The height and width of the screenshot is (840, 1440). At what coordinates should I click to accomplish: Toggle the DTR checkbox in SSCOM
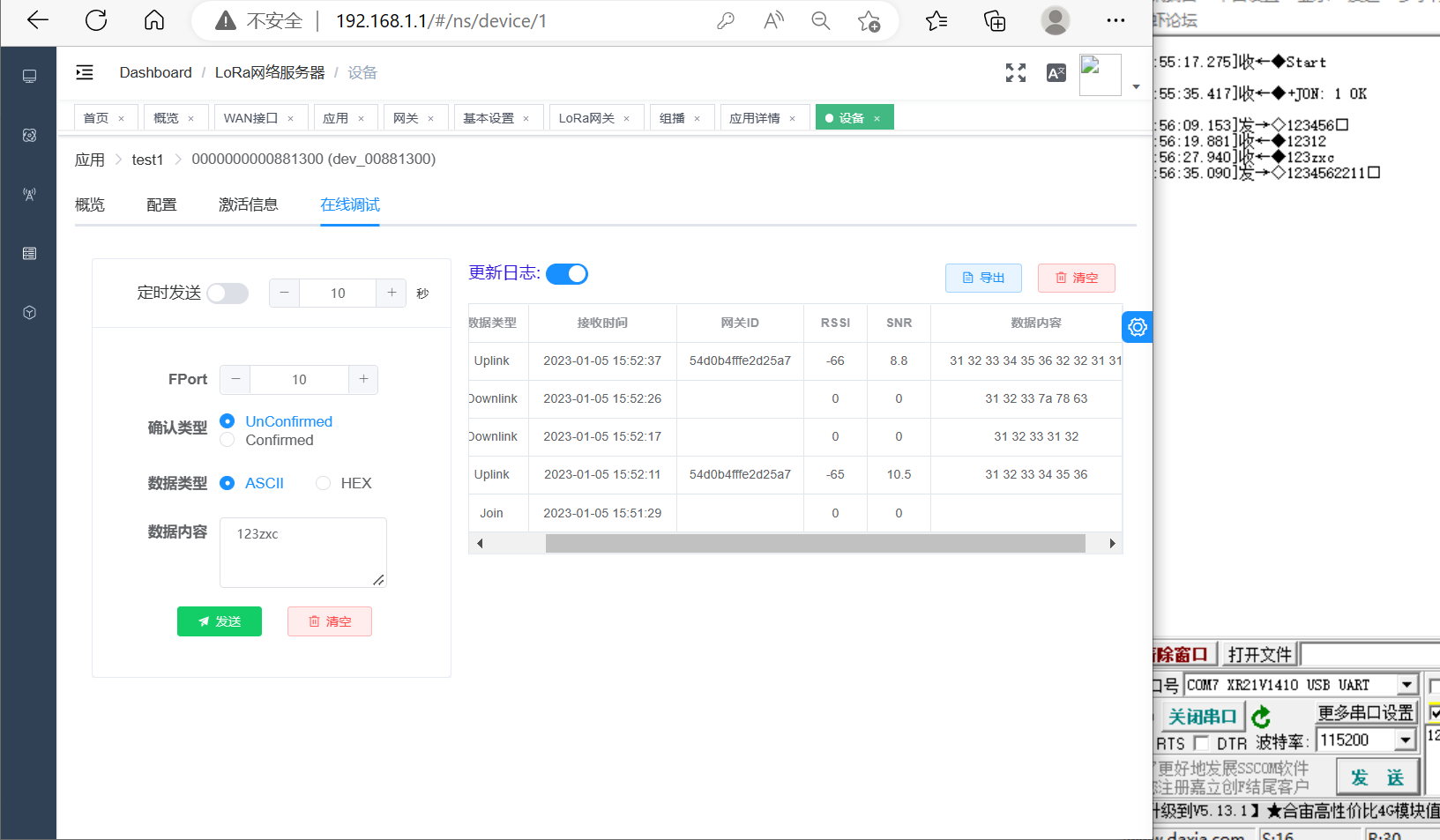[1201, 743]
